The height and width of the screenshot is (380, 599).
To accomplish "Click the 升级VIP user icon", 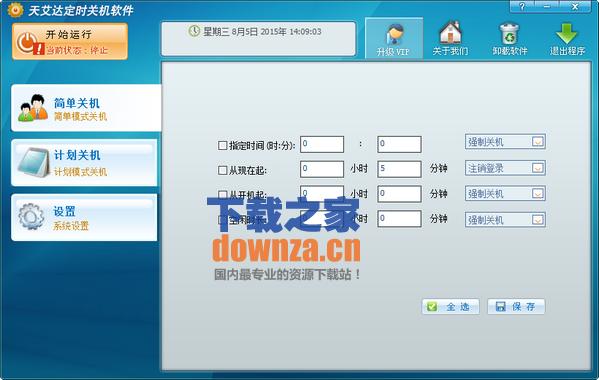I will (394, 34).
